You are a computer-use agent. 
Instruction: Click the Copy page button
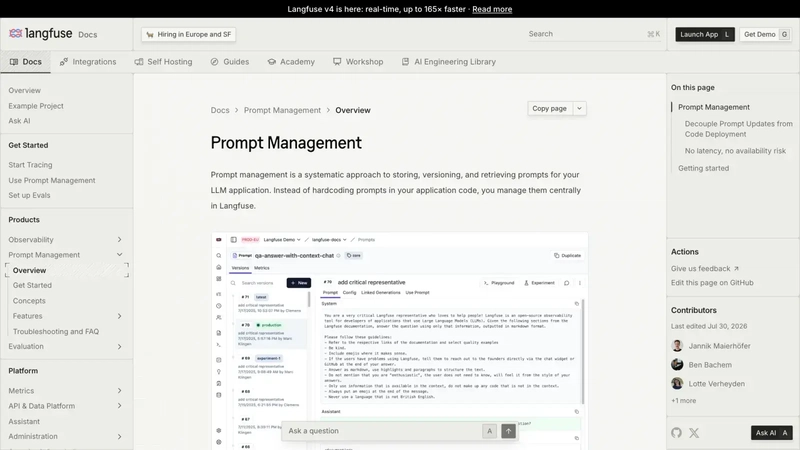point(549,108)
